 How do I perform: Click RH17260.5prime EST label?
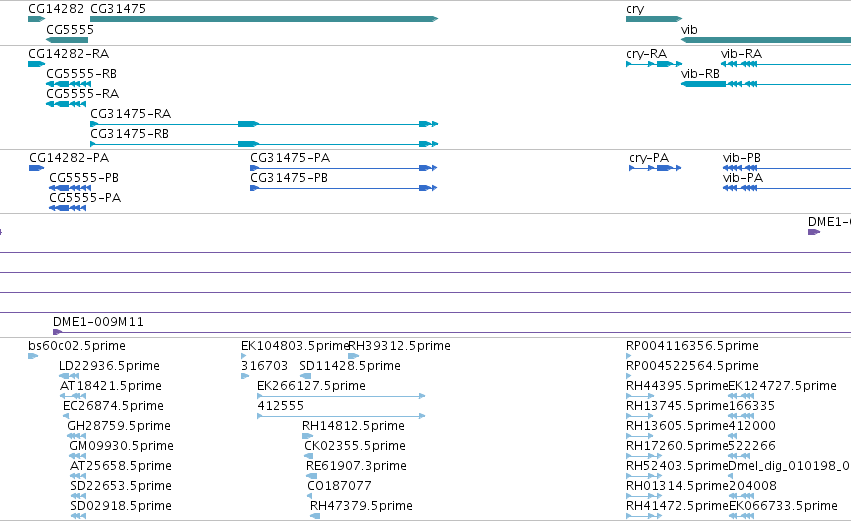pos(677,446)
